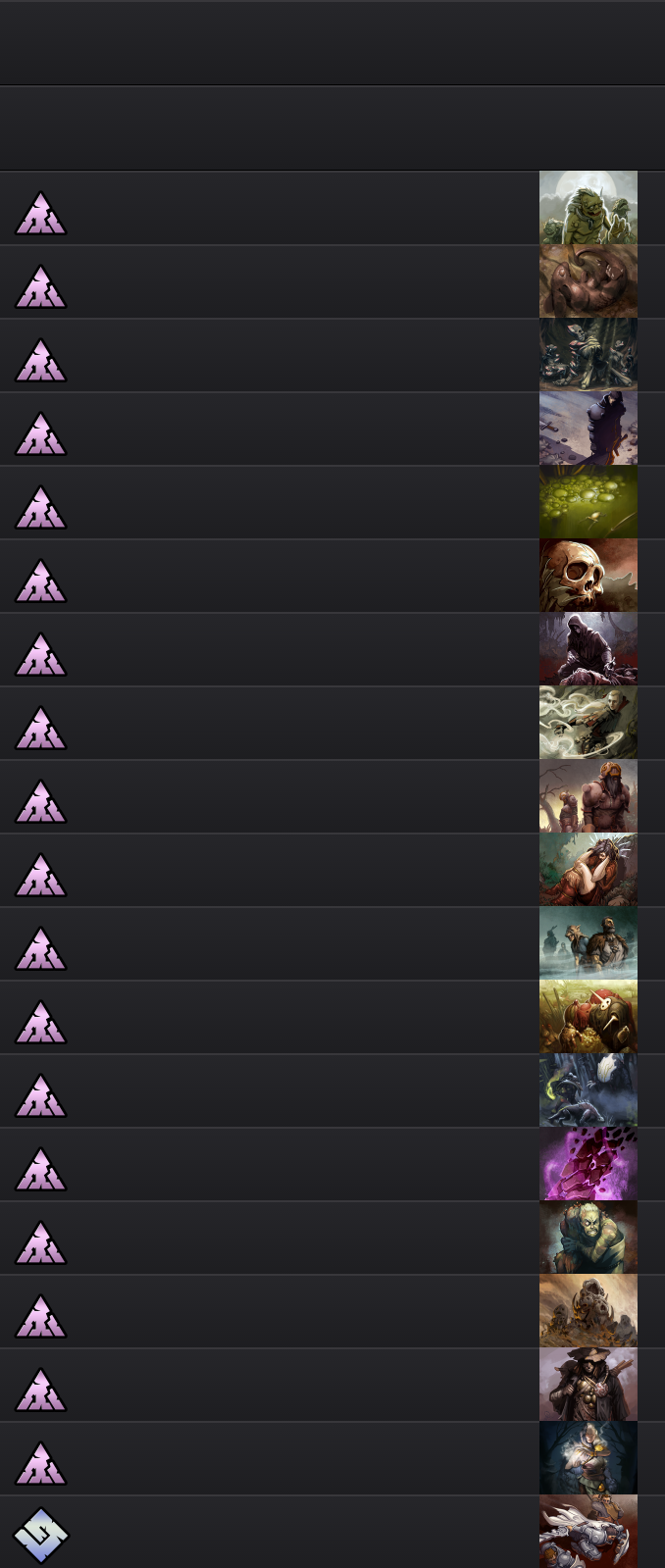665x1568 pixels.
Task: Open hooded figure kneeling over body artwork
Action: (588, 649)
